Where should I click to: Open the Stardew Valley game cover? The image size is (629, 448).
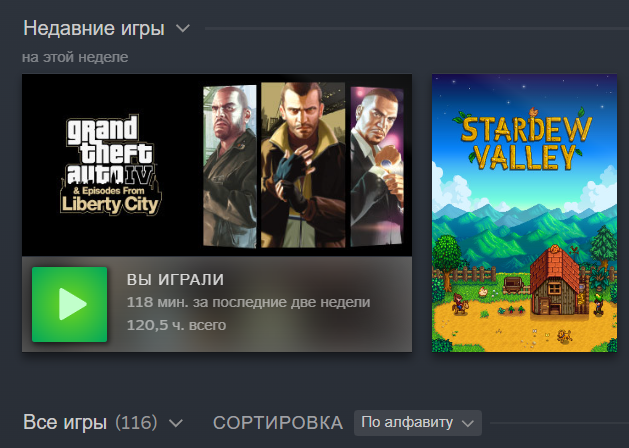click(524, 213)
